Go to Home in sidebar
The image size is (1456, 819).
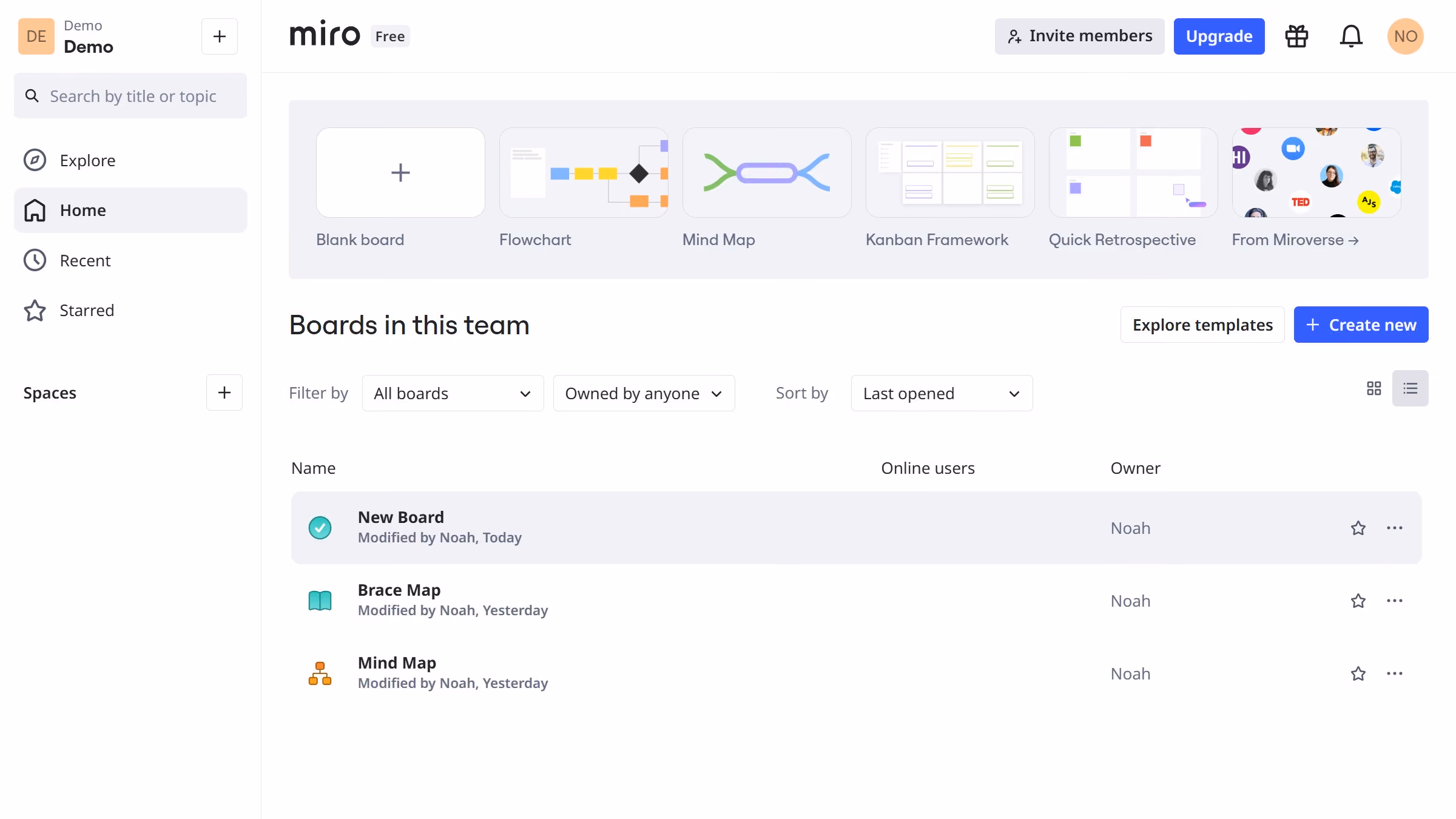pos(130,211)
